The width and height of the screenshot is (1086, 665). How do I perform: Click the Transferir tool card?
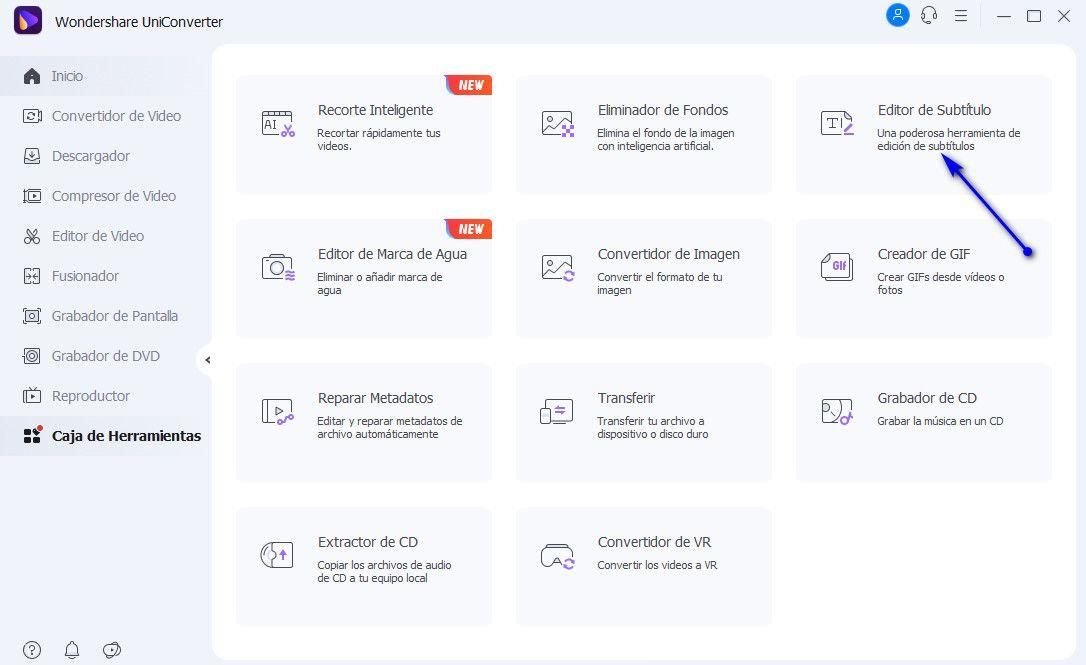(643, 423)
